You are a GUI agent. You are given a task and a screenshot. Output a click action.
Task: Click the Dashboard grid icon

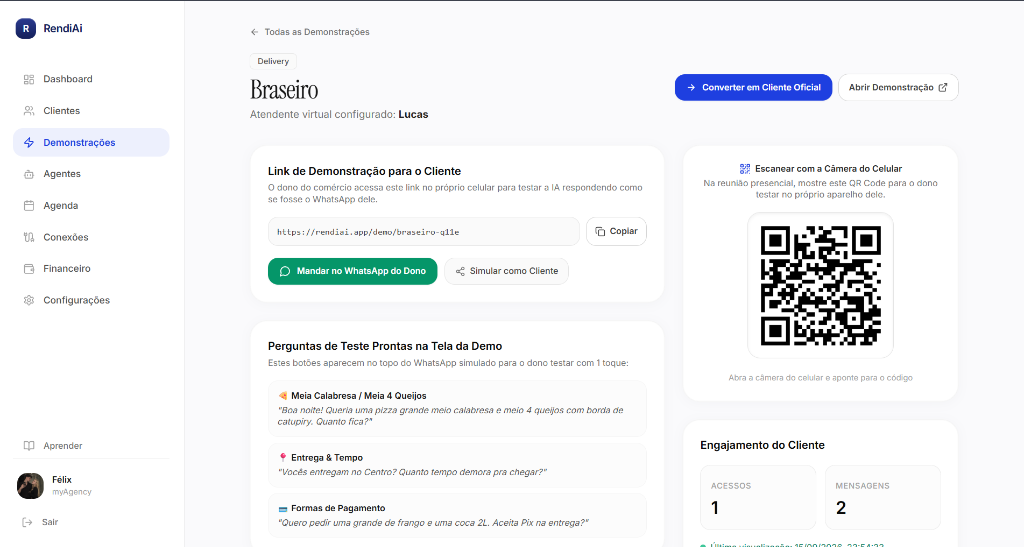coord(29,79)
